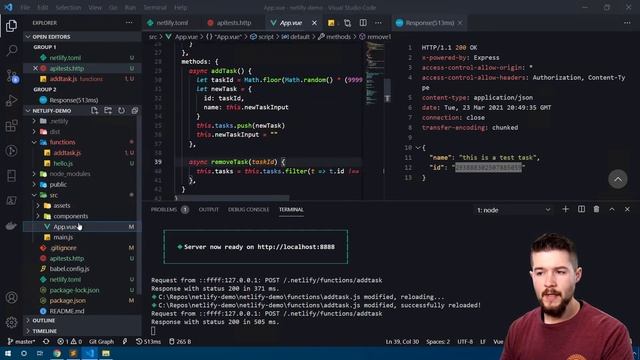Switch to the netlify.toml tab

pos(171,23)
